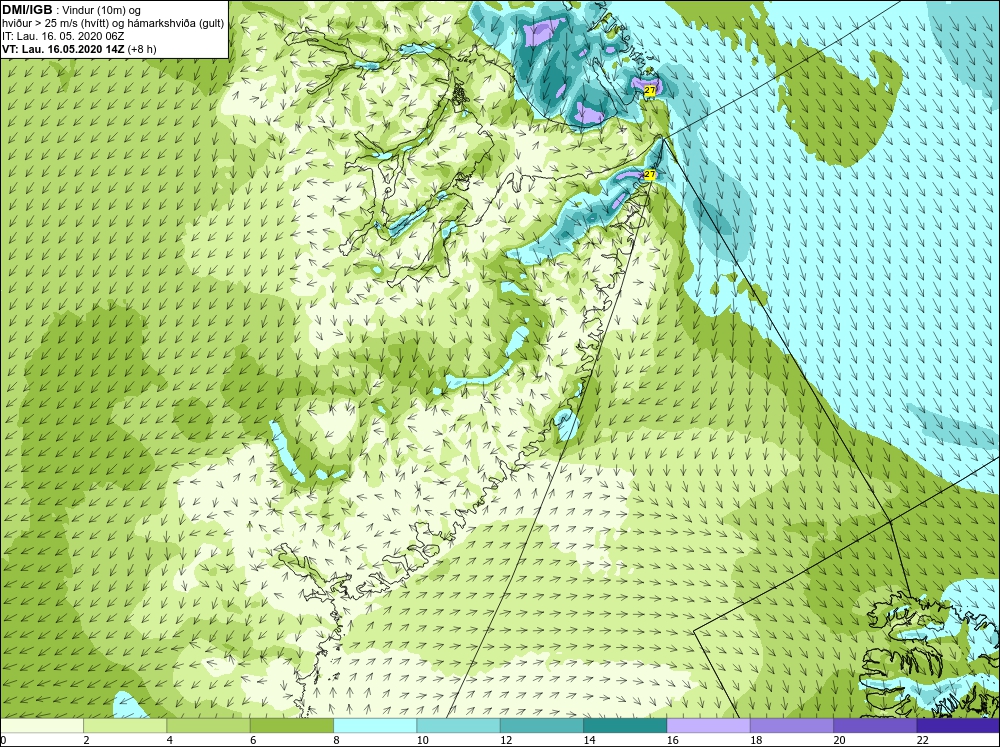This screenshot has width=1000, height=747.
Task: Click the upper yellow gust marker 27
Action: click(650, 91)
